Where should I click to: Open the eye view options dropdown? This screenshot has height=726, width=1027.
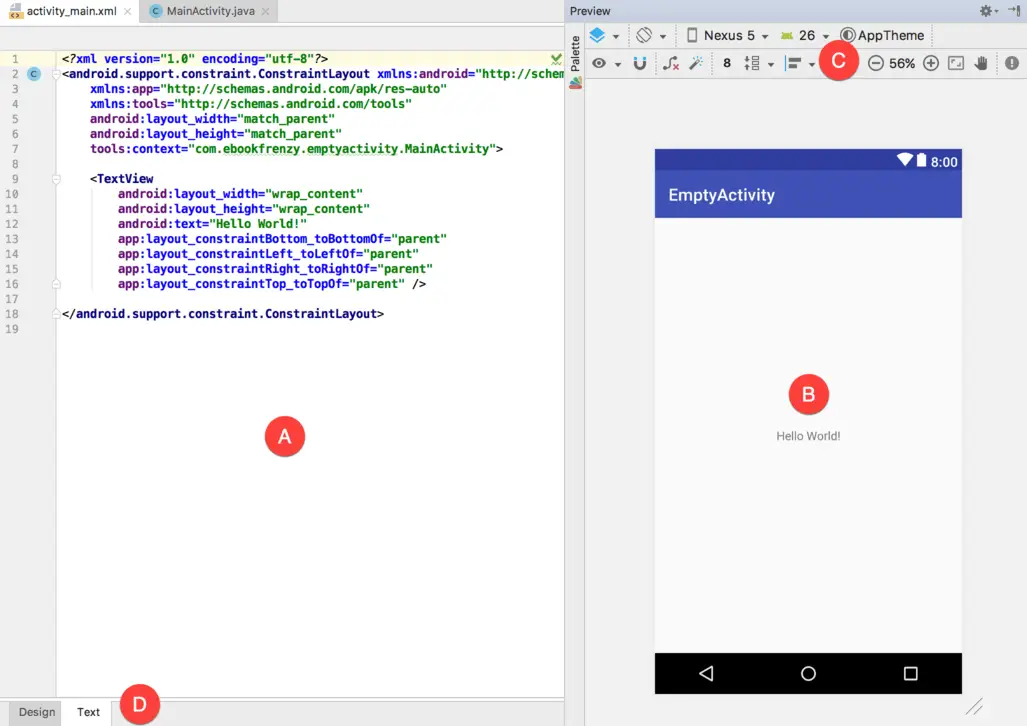[x=605, y=63]
